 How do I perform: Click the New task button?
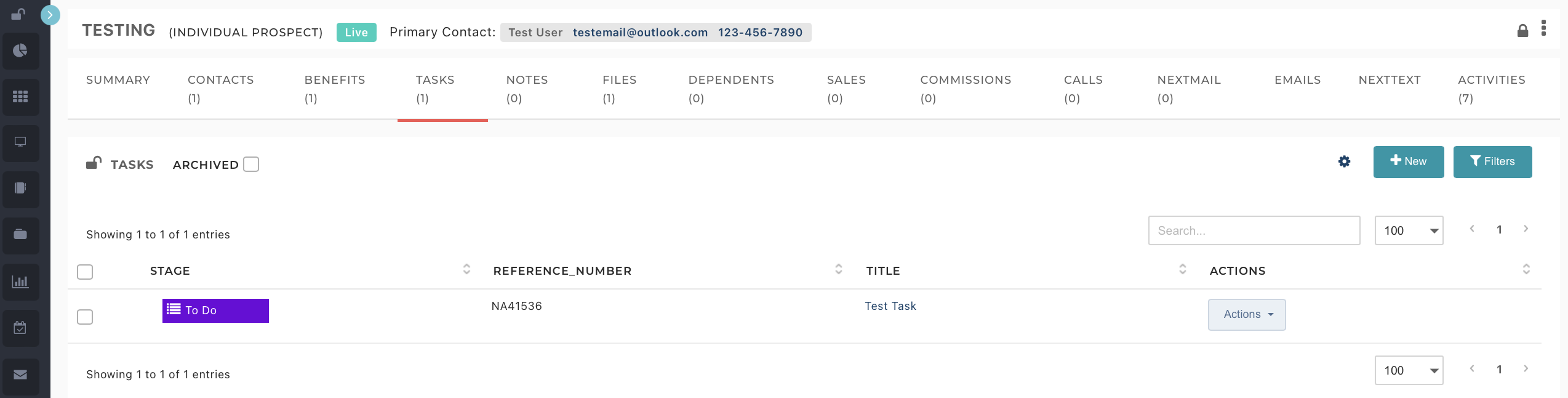tap(1409, 162)
